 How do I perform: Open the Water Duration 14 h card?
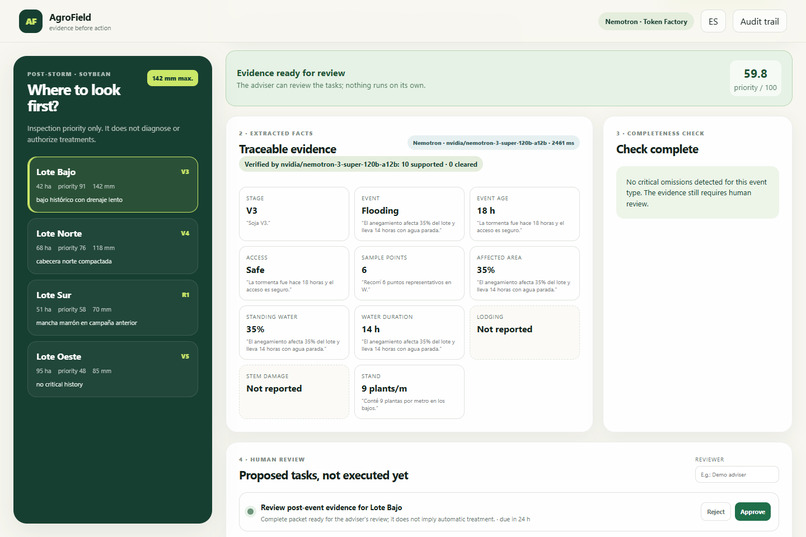tap(409, 332)
